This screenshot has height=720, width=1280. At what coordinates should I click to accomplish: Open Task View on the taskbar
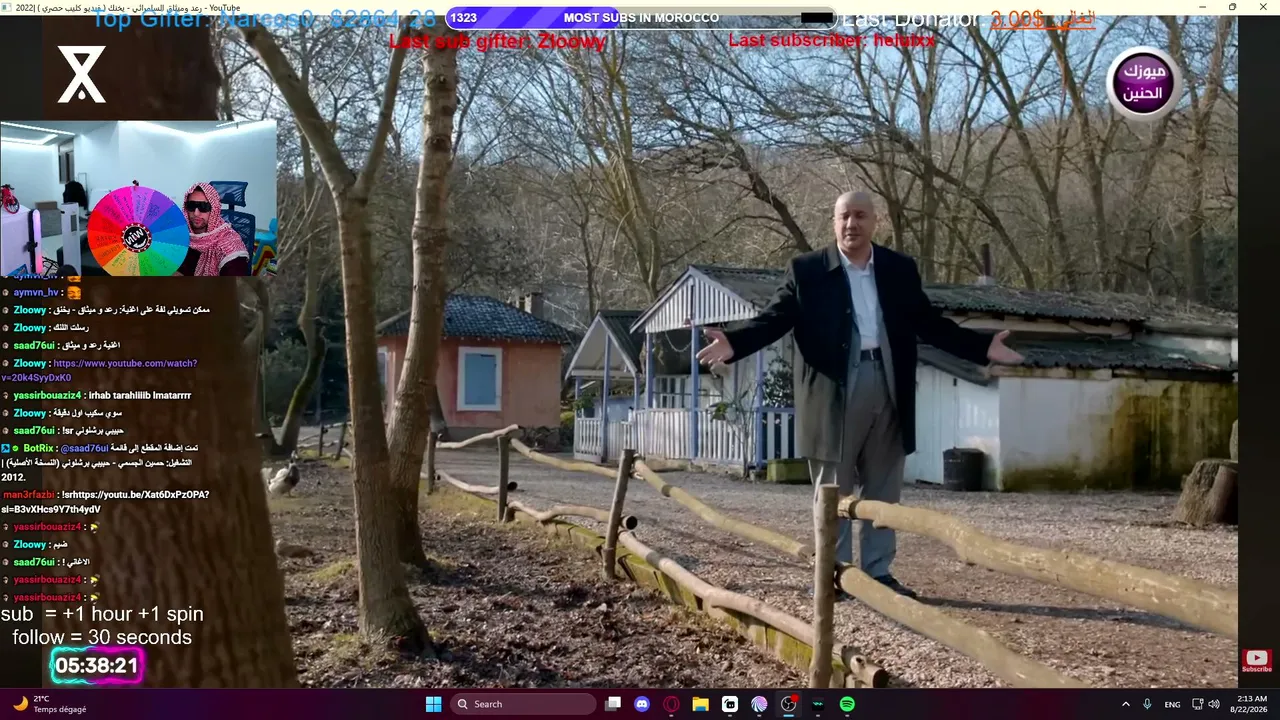pyautogui.click(x=613, y=704)
